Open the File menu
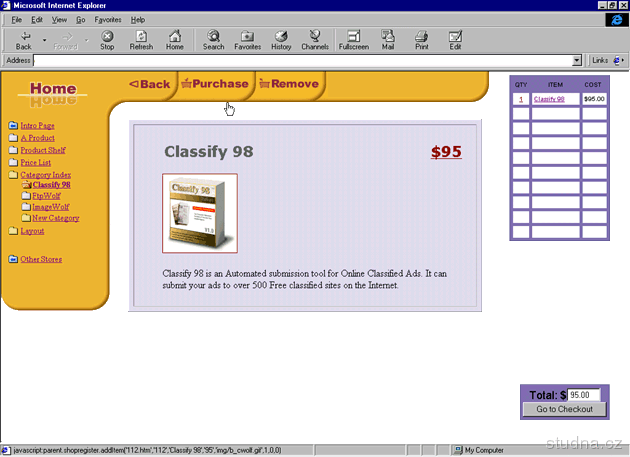Image resolution: width=630 pixels, height=457 pixels. [x=16, y=20]
